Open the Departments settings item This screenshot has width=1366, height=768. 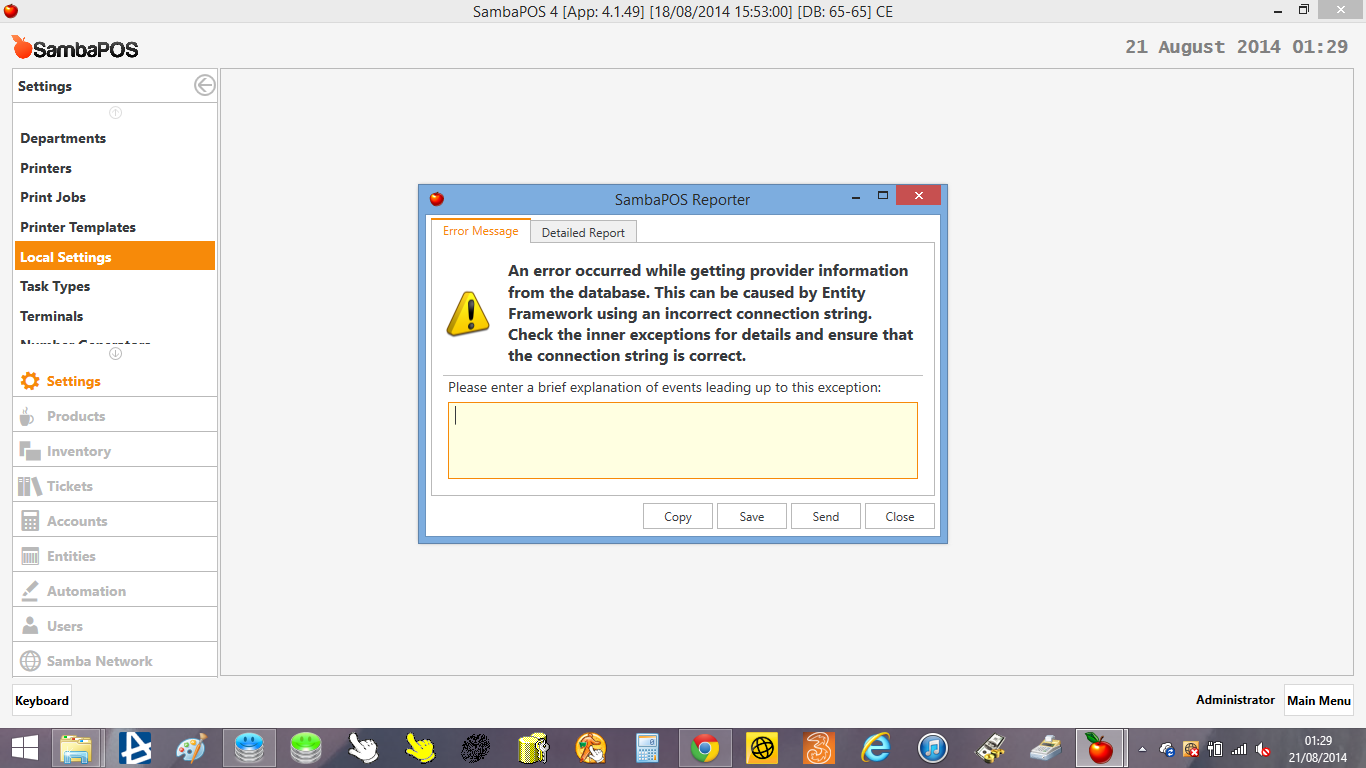tap(115, 138)
